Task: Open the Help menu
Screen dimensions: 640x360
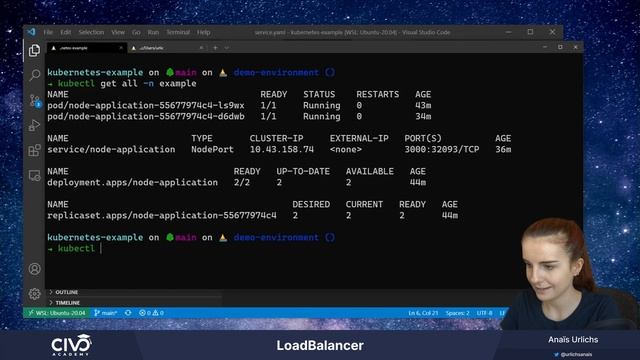Action: (x=204, y=32)
